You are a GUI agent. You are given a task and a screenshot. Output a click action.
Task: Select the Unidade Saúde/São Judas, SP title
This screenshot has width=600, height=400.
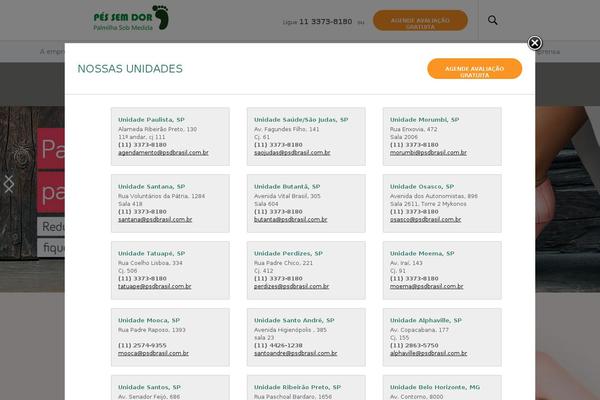pyautogui.click(x=301, y=120)
